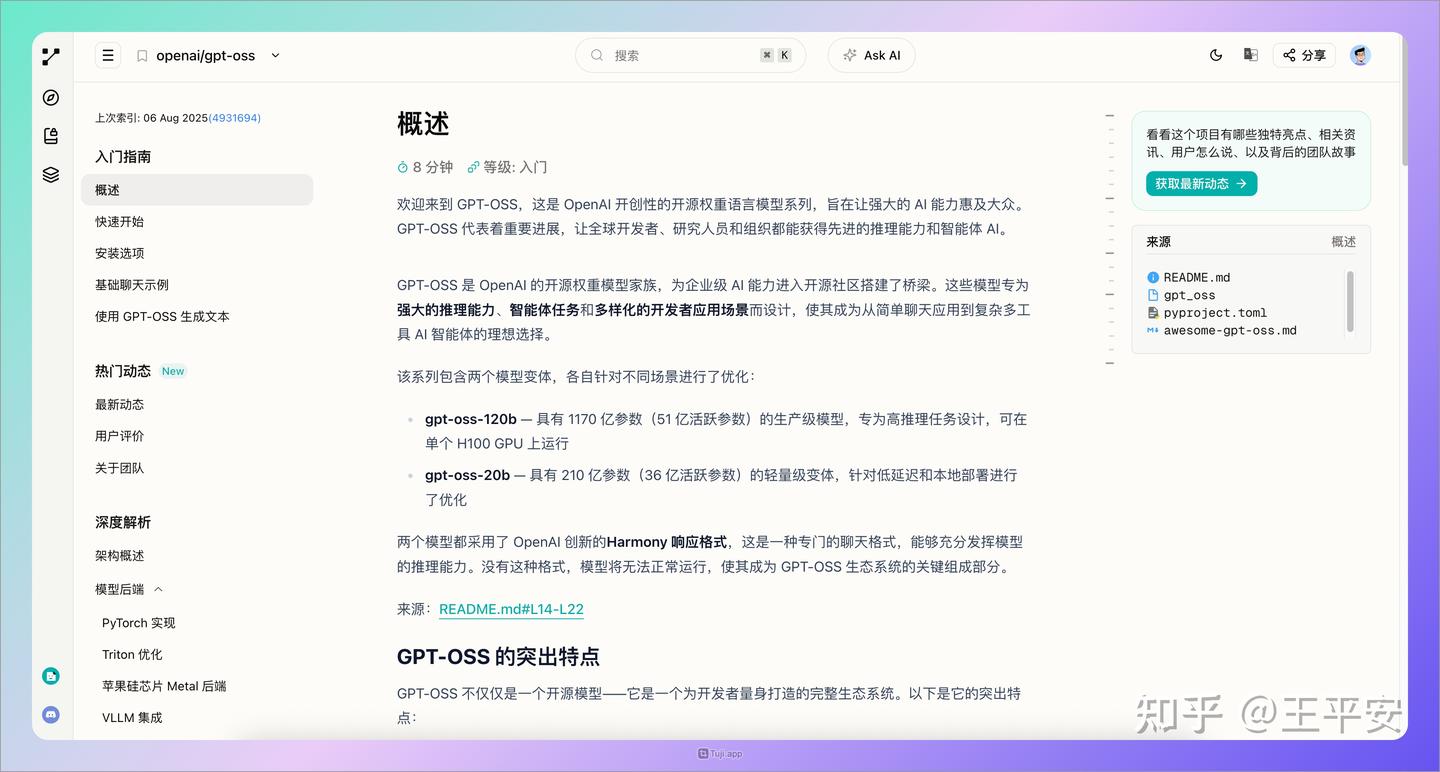The image size is (1440, 772).
Task: Click the bookmark icon near openai/gpt-oss
Action: [x=141, y=55]
